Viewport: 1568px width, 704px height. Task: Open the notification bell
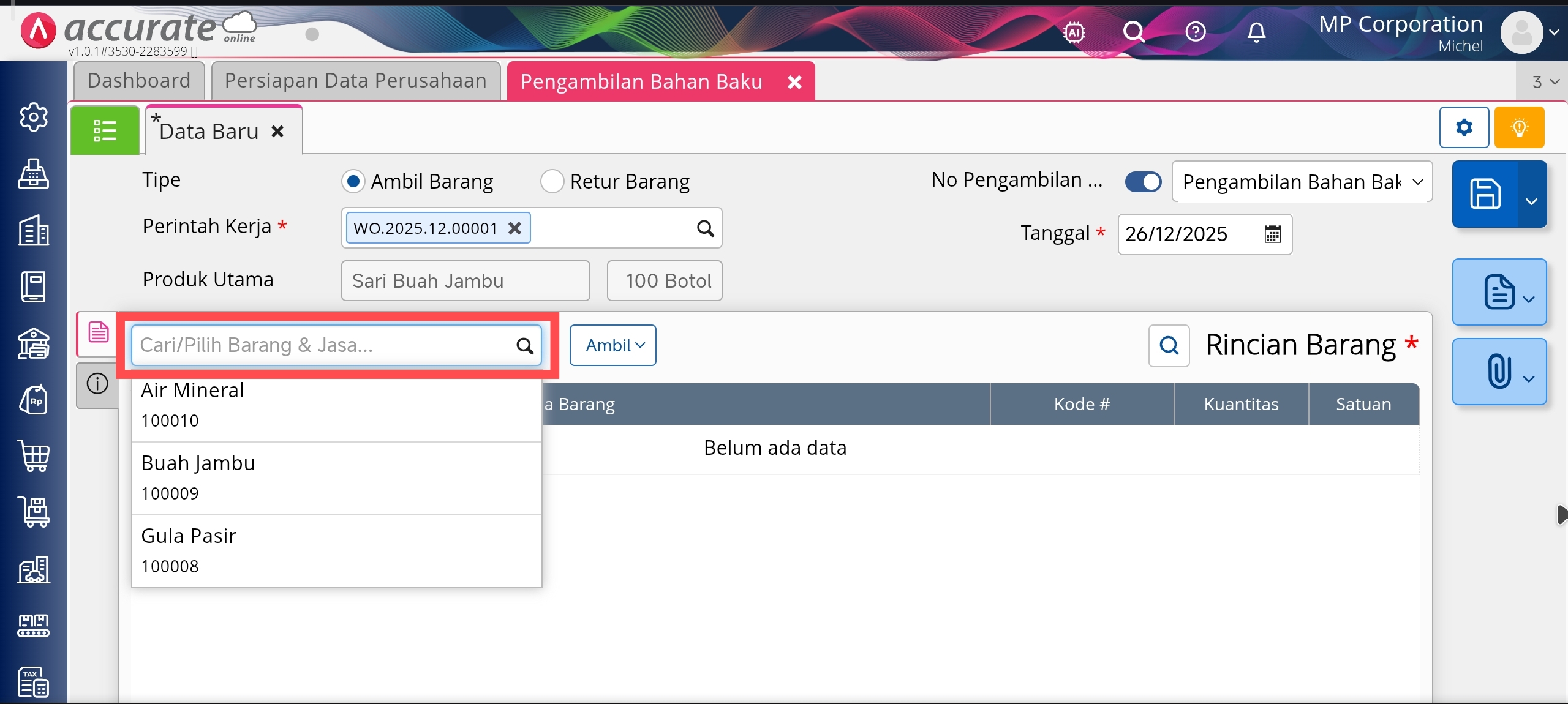(1256, 32)
